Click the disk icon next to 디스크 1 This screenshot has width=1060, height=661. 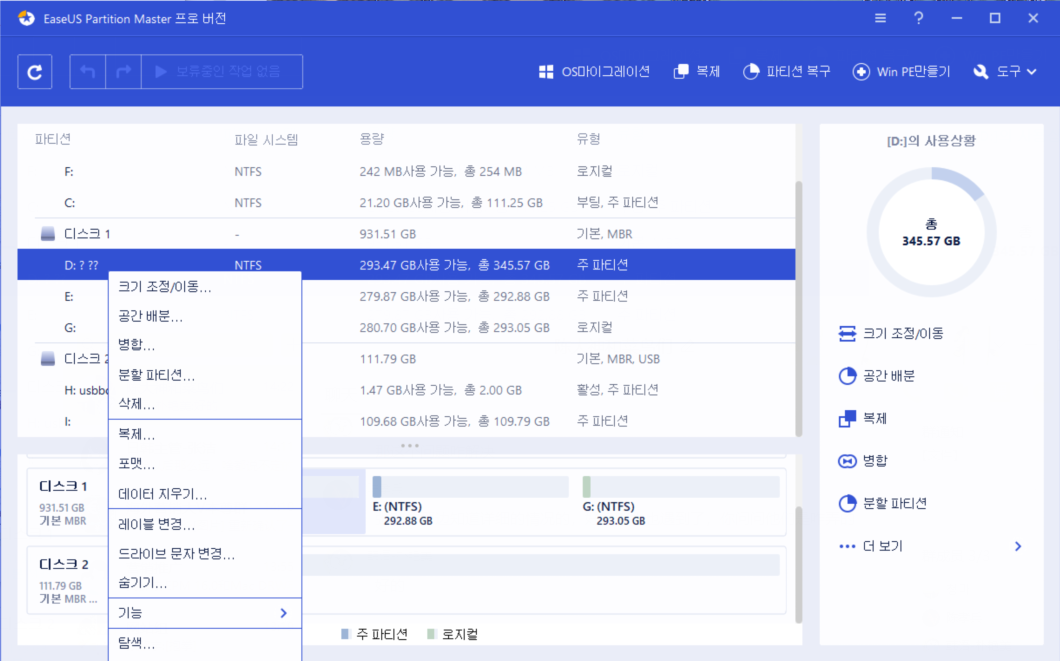coord(49,231)
